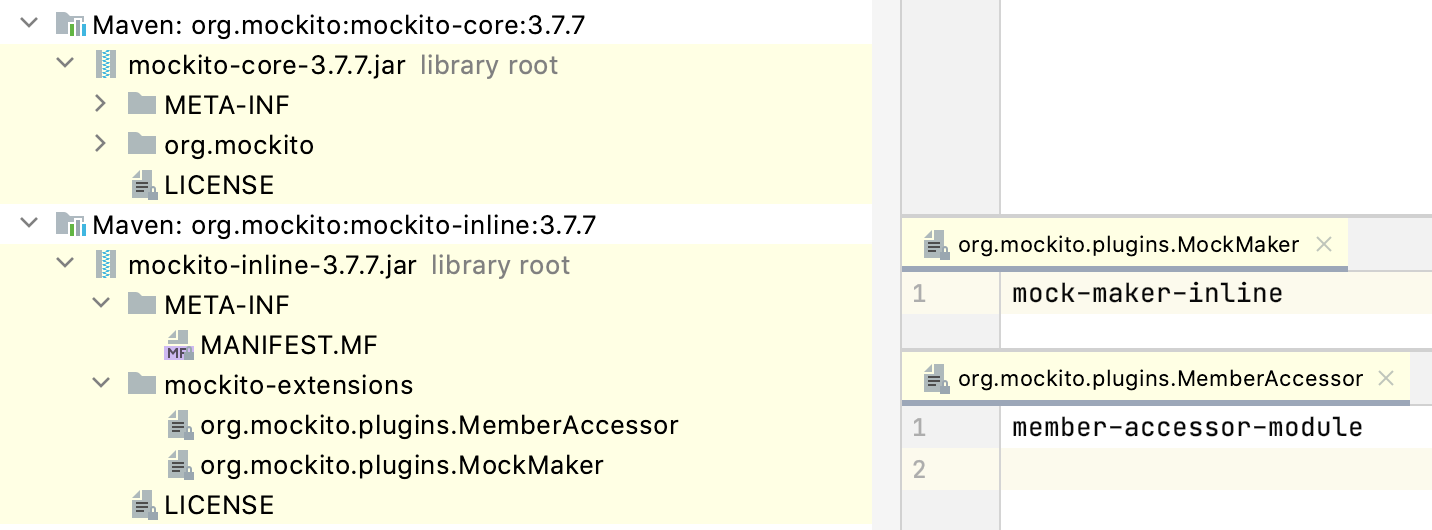Expand the META-INF folder under mockito-core

100,104
